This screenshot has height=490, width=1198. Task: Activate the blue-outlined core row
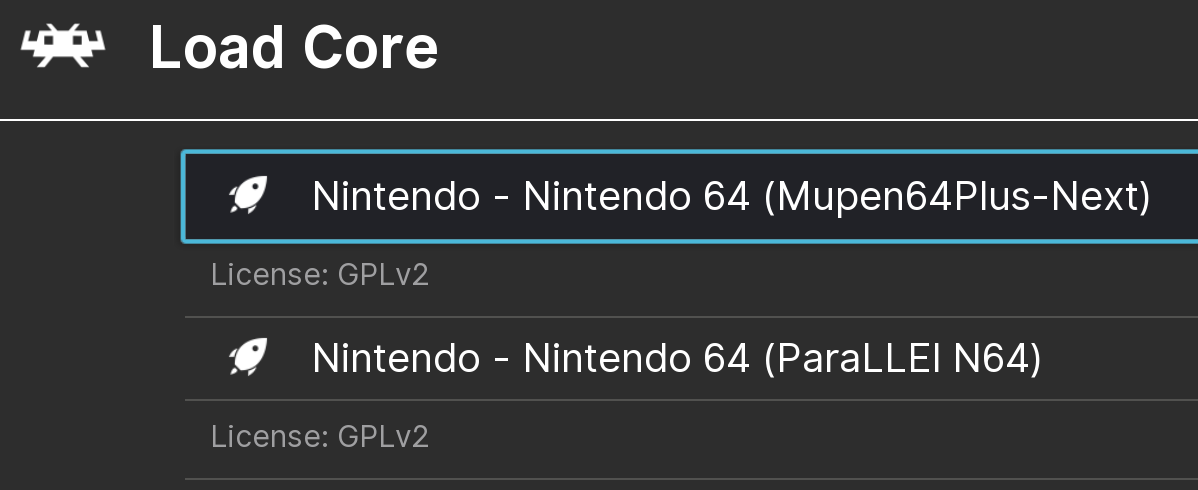tap(691, 196)
